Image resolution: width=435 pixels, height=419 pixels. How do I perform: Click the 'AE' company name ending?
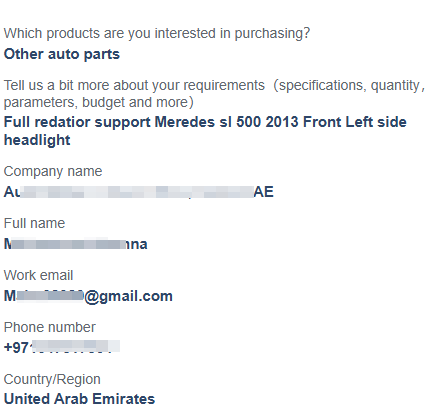tap(264, 192)
